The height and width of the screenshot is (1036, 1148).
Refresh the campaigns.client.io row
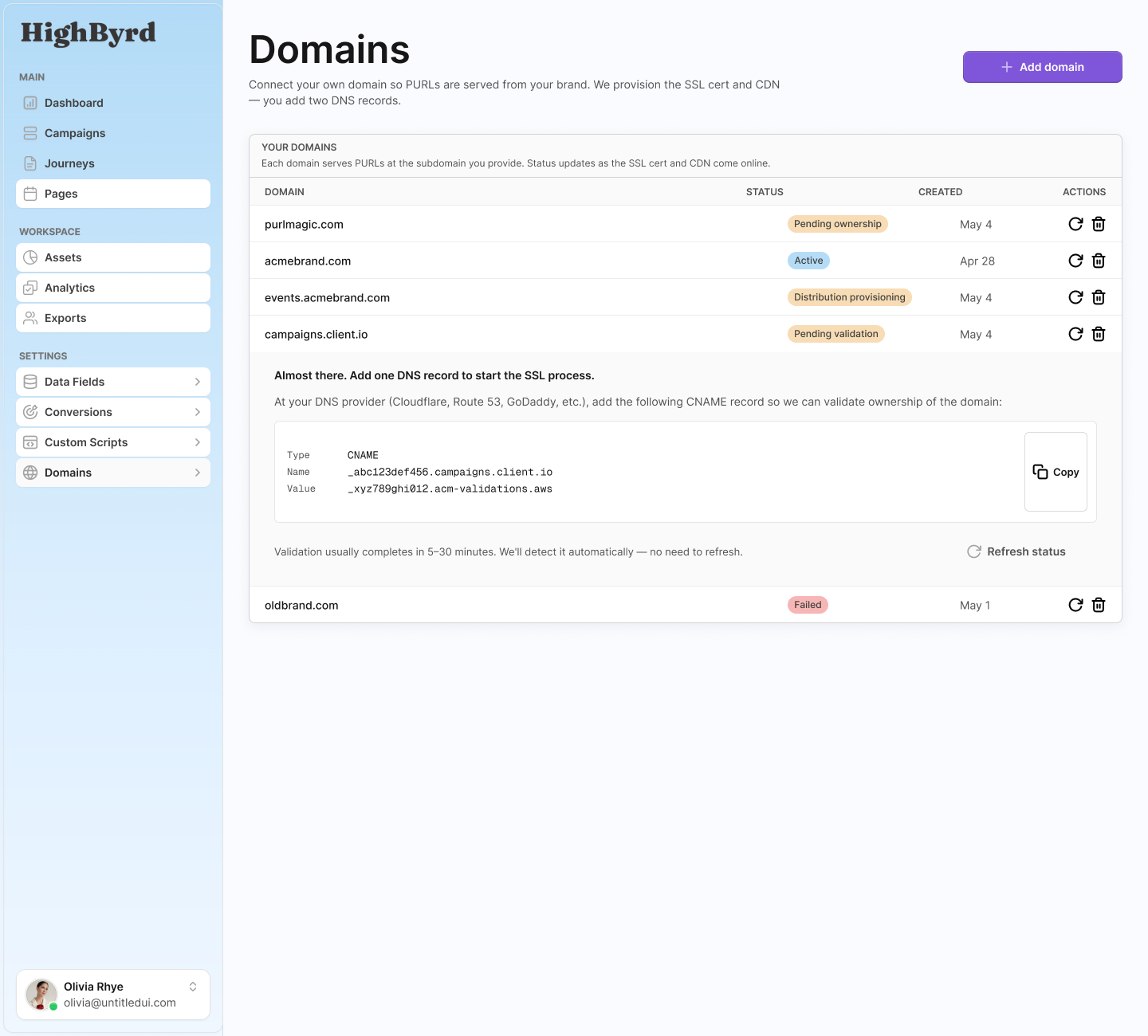pos(1075,334)
